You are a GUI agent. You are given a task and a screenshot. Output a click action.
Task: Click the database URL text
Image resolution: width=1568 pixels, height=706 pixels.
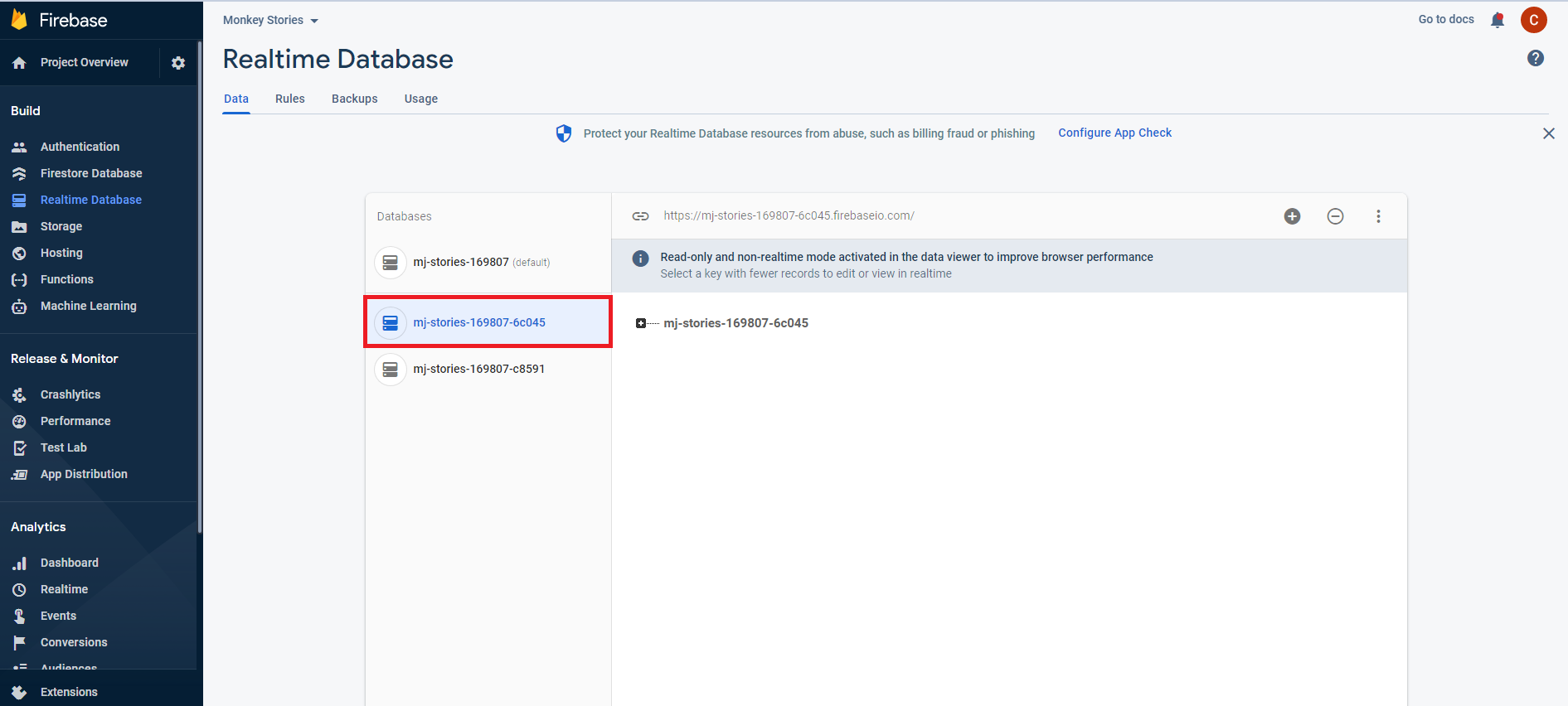789,215
